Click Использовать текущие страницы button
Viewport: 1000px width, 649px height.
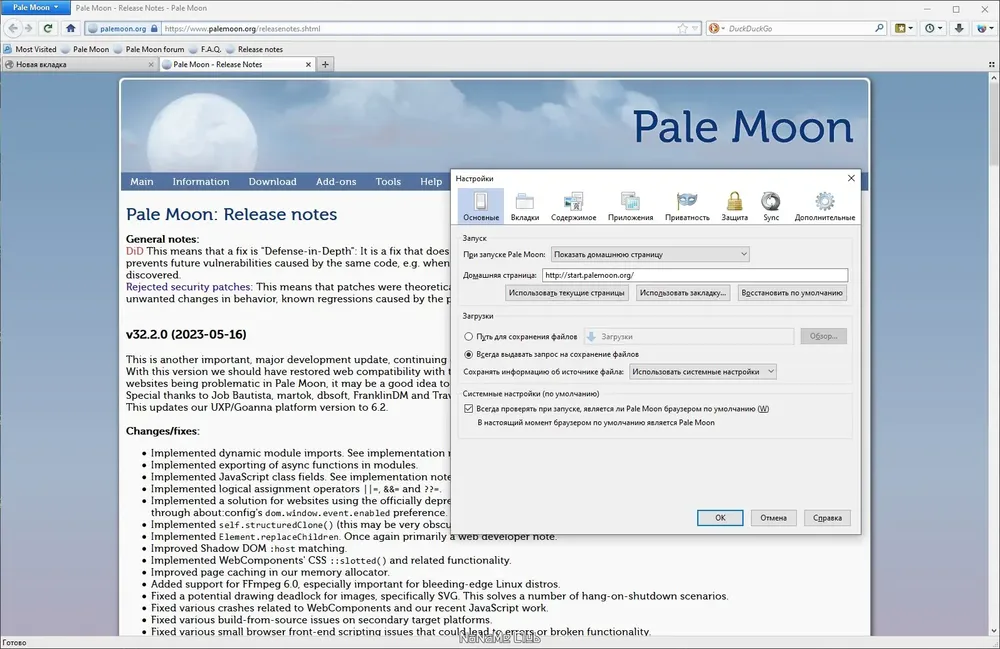pyautogui.click(x=566, y=293)
